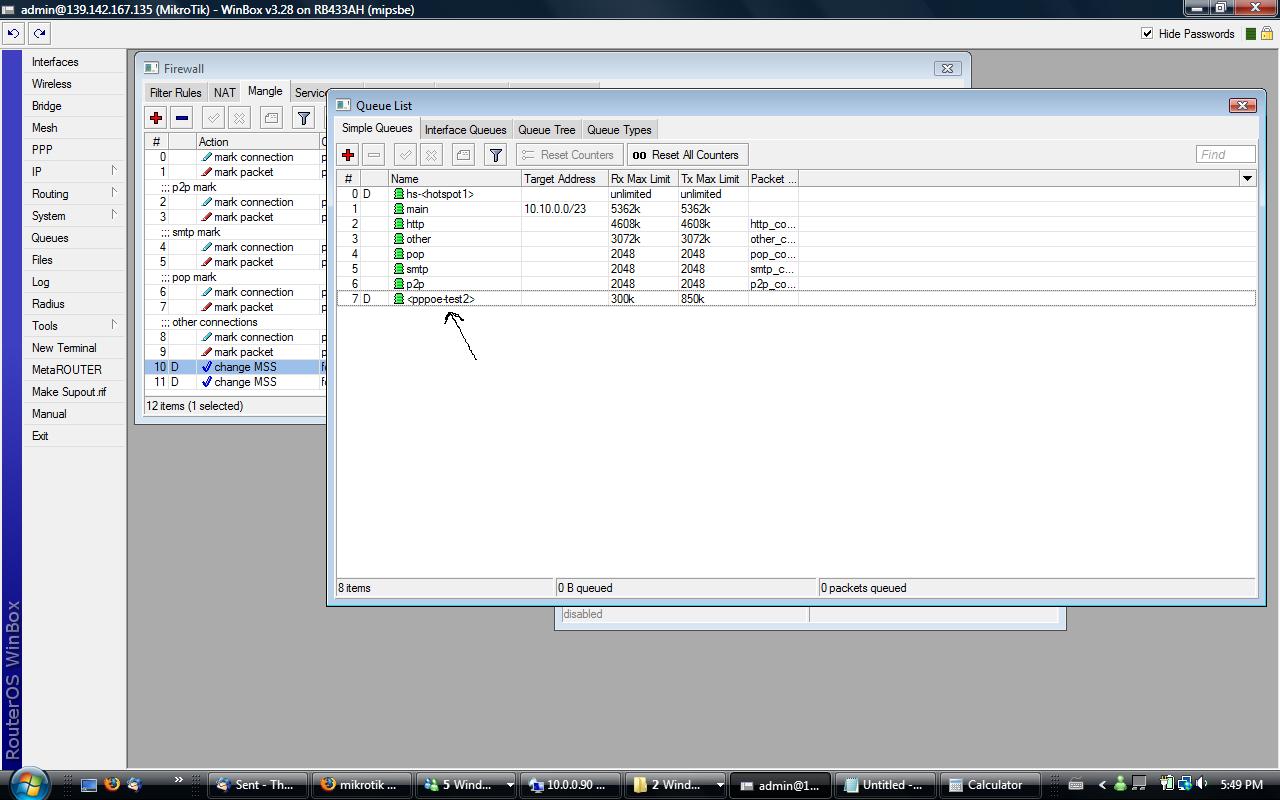This screenshot has width=1280, height=800.
Task: Click Reset All Counters in Queue List
Action: click(686, 154)
